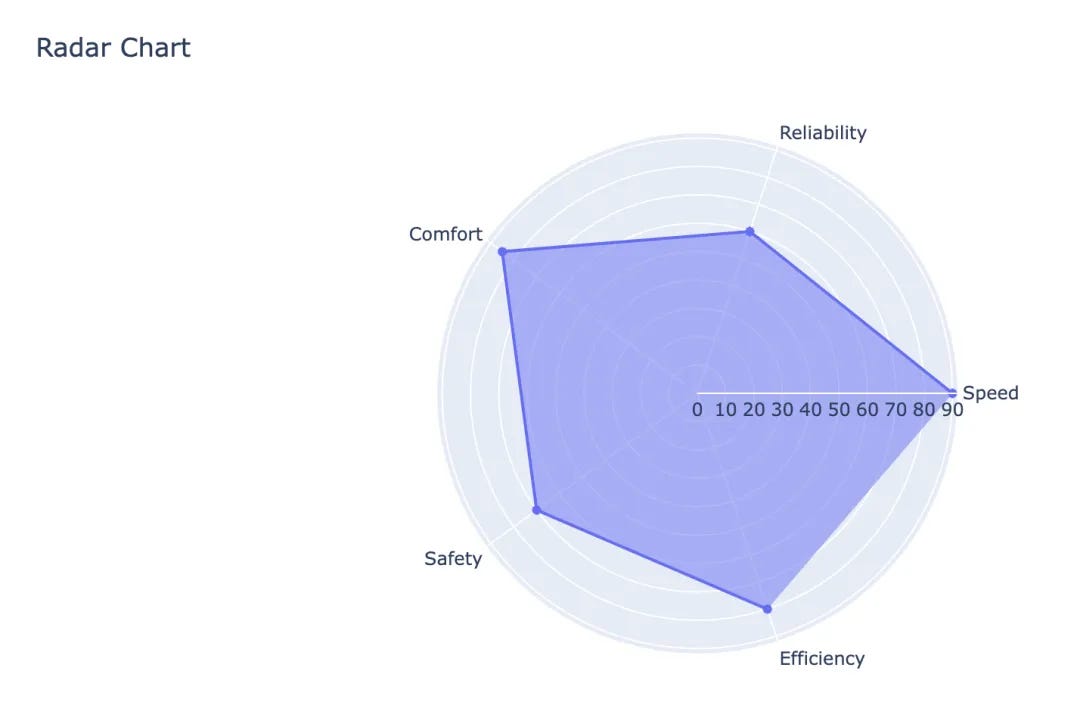Click the Comfort axis label
This screenshot has width=1080, height=708.
pyautogui.click(x=445, y=234)
